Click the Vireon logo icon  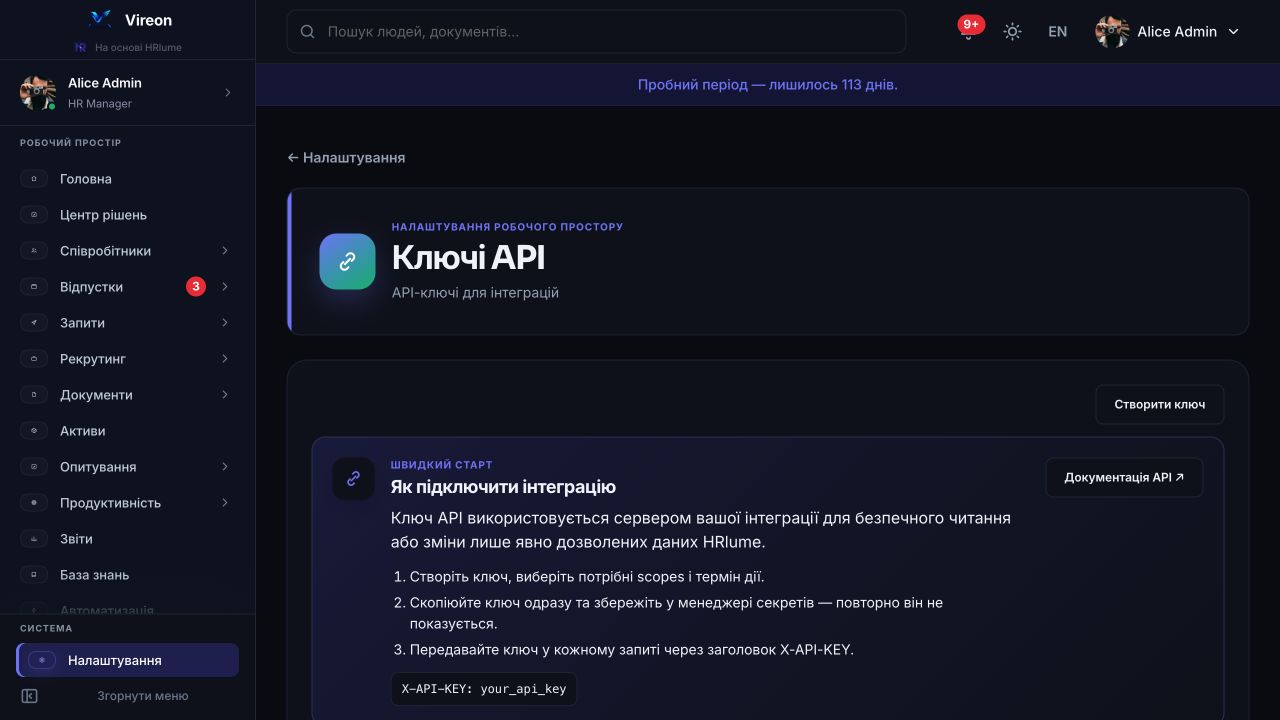[x=100, y=19]
